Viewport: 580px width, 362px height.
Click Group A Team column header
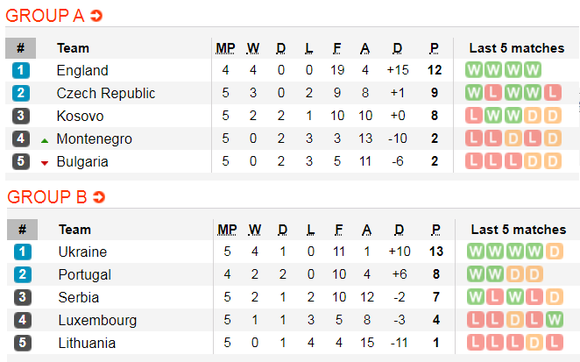click(73, 48)
